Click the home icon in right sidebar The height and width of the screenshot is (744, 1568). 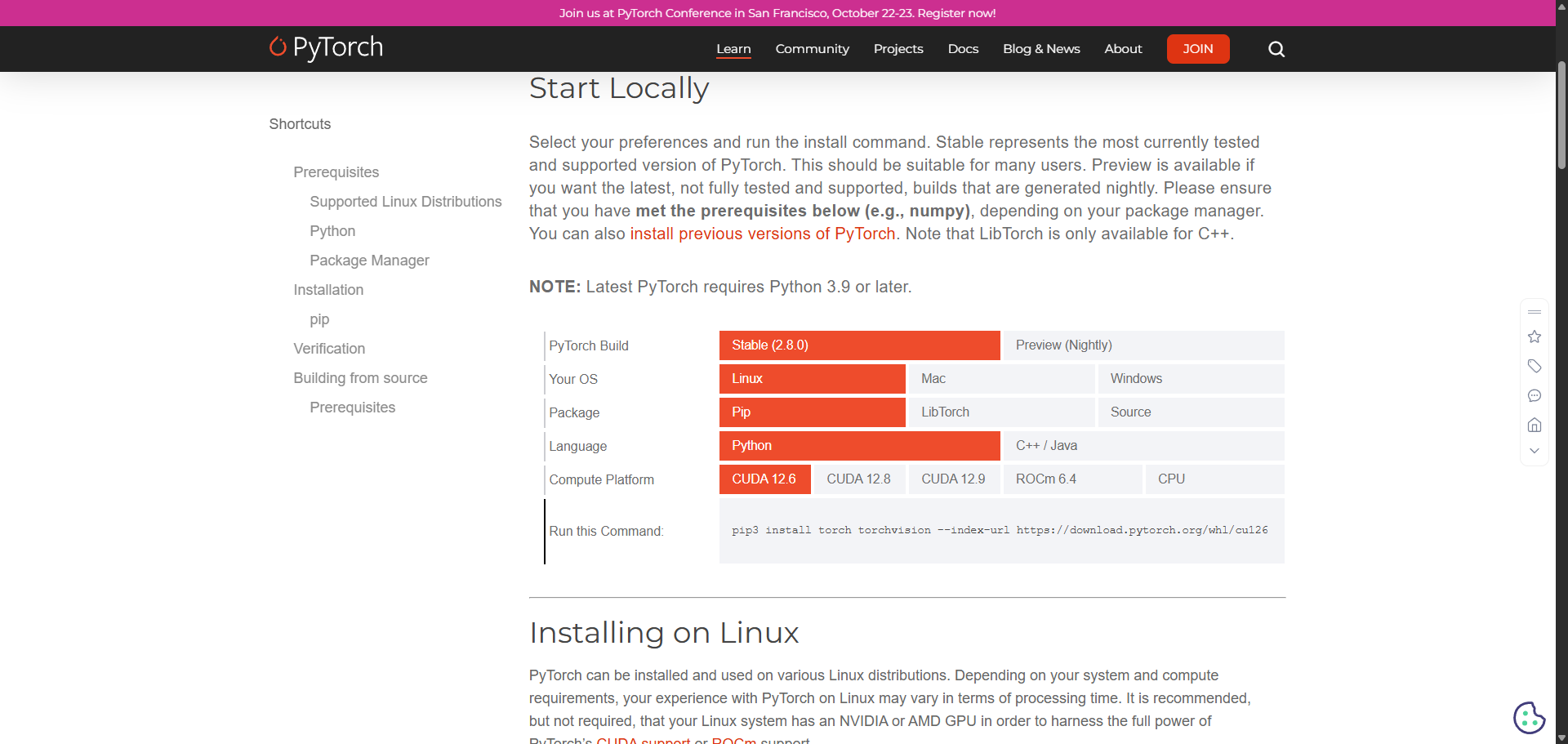(x=1535, y=425)
